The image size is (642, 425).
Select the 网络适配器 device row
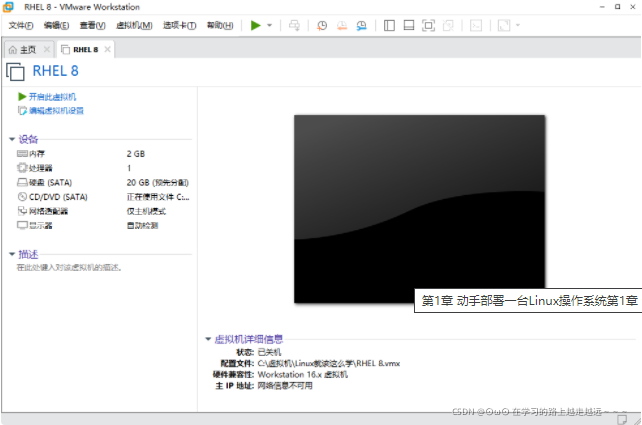[104, 211]
